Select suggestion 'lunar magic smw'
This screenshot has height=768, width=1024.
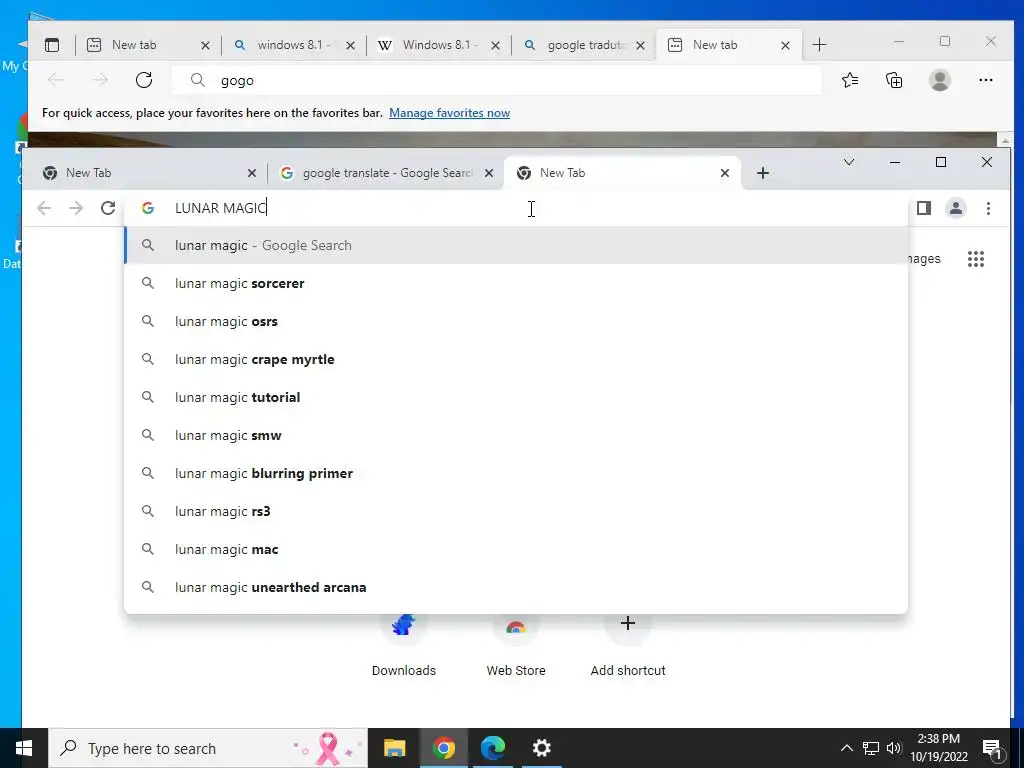(x=516, y=435)
